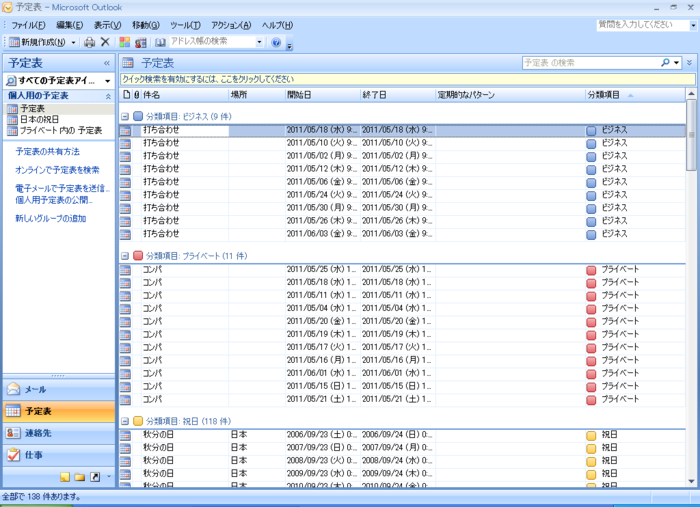Open the ファイル menu
The image size is (700, 507).
coord(28,25)
